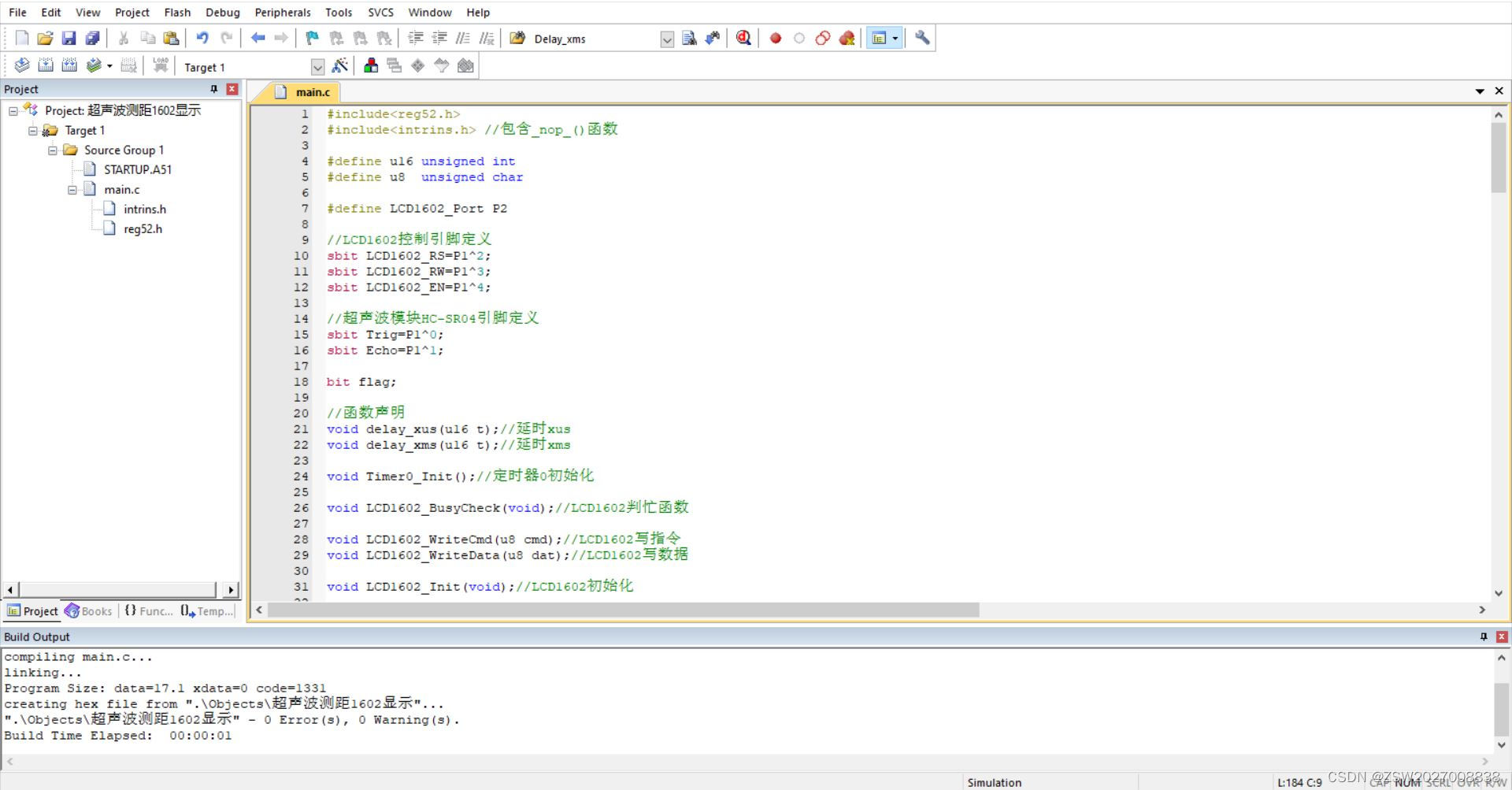This screenshot has width=1512, height=790.
Task: Open the editor tab list dropdown arrow
Action: click(x=1480, y=91)
